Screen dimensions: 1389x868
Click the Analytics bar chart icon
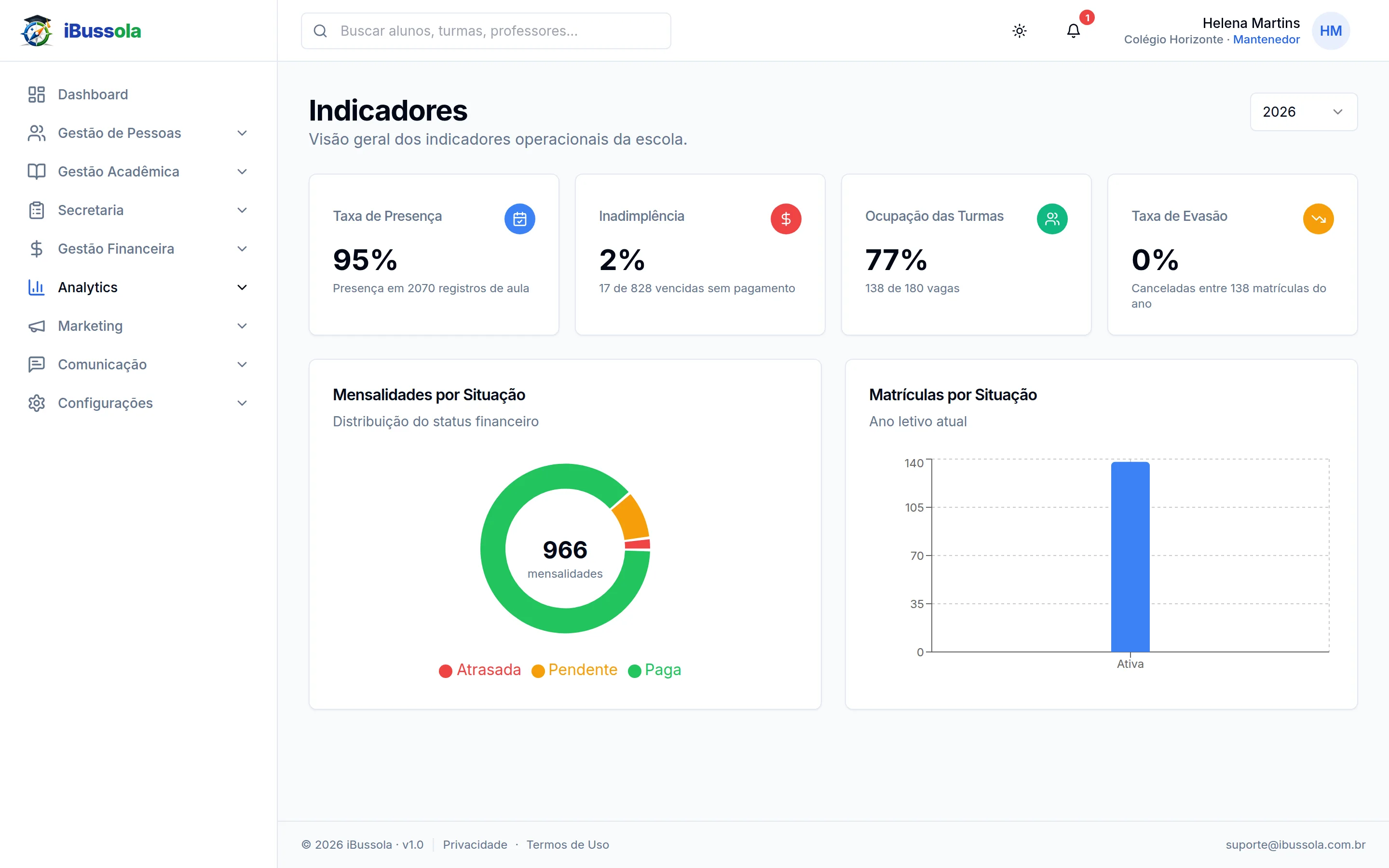(37, 287)
